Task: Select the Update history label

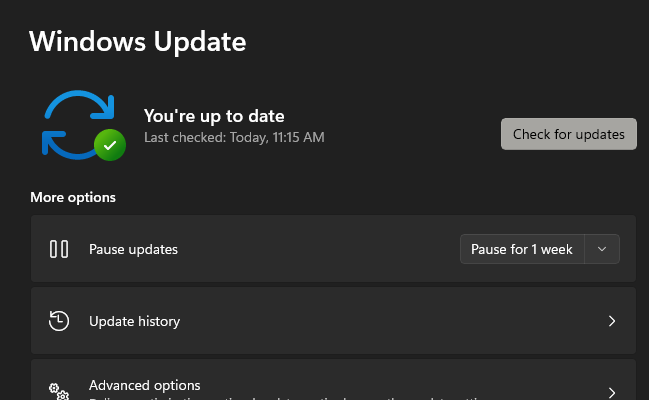Action: (x=134, y=321)
